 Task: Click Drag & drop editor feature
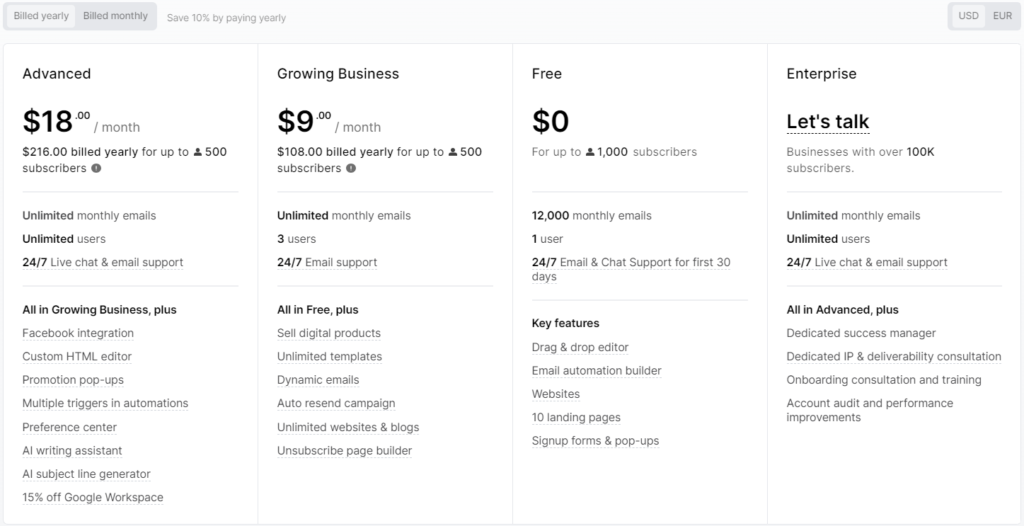580,348
